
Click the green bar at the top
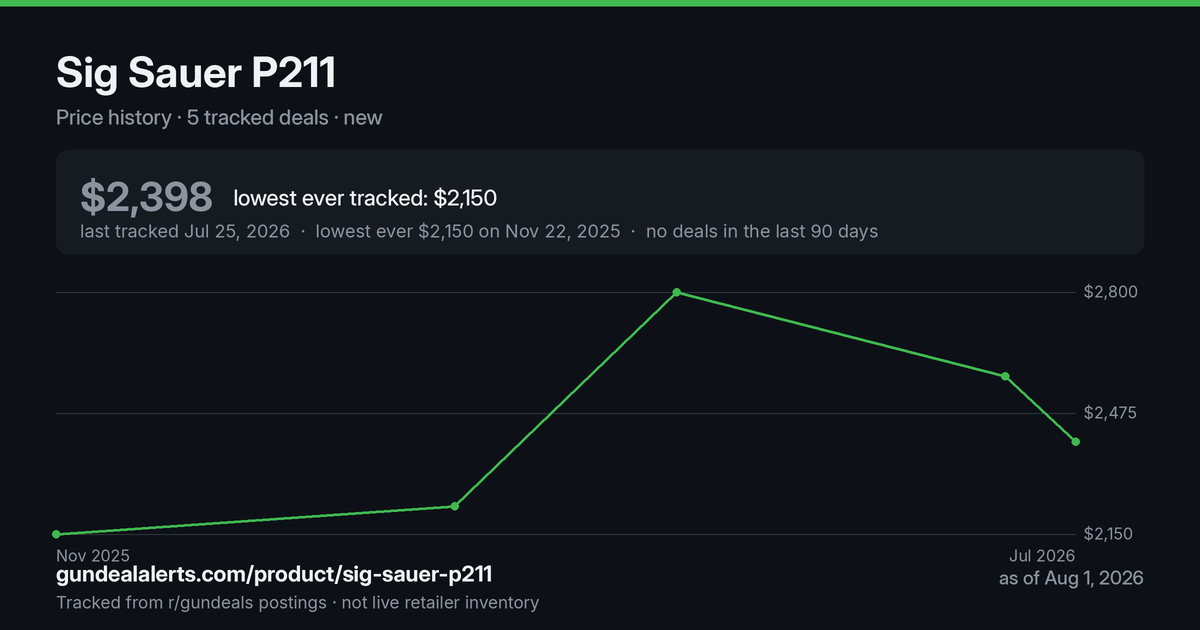(x=600, y=3)
